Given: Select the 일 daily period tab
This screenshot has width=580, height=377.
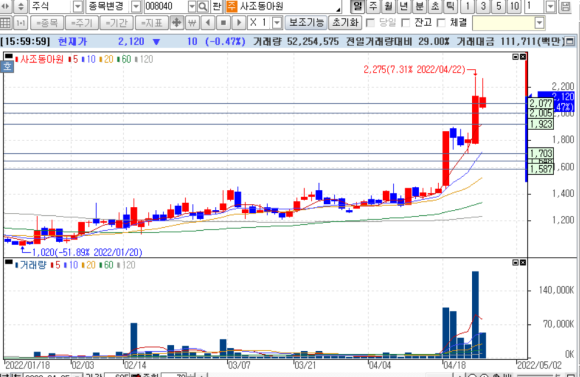Looking at the screenshot, I should [357, 6].
